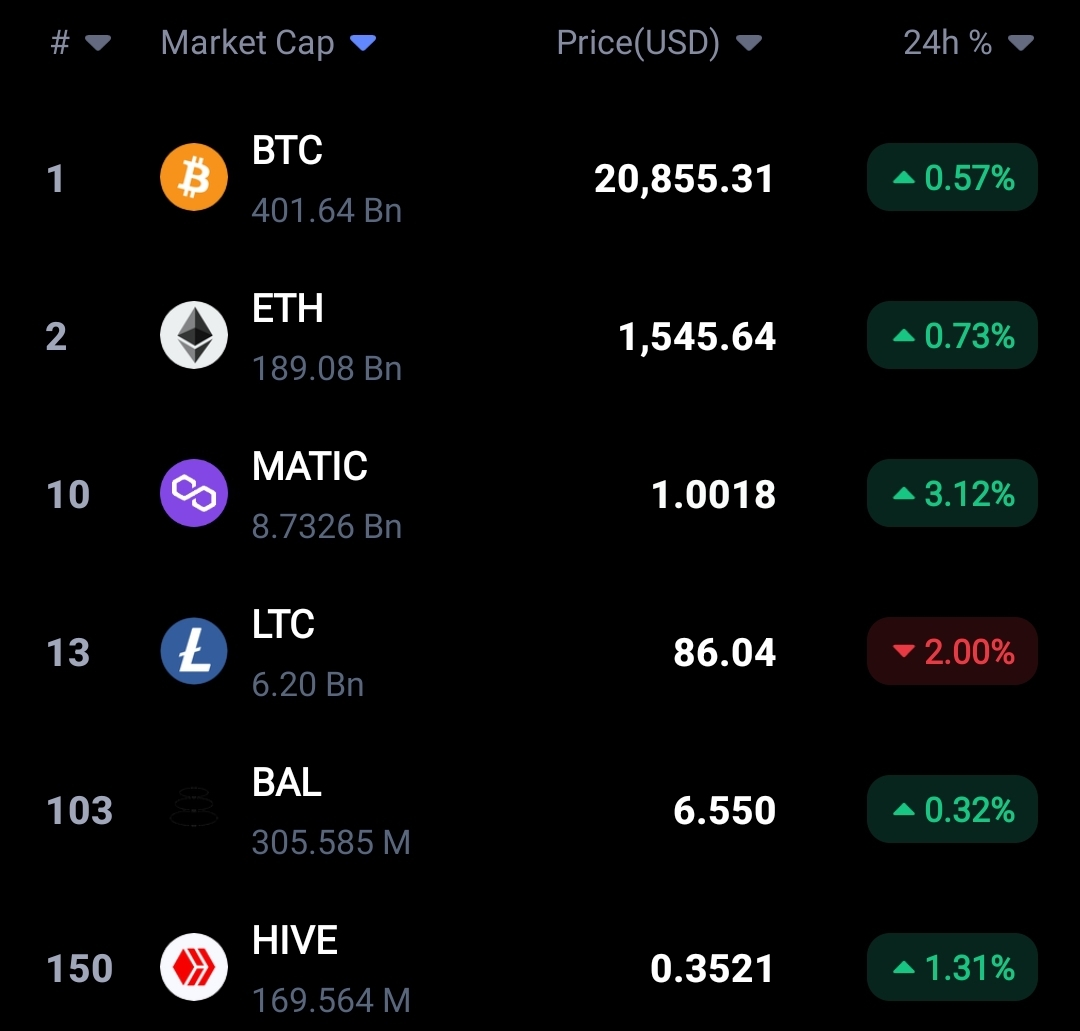
Task: Tap the red HIVE icon
Action: point(194,967)
